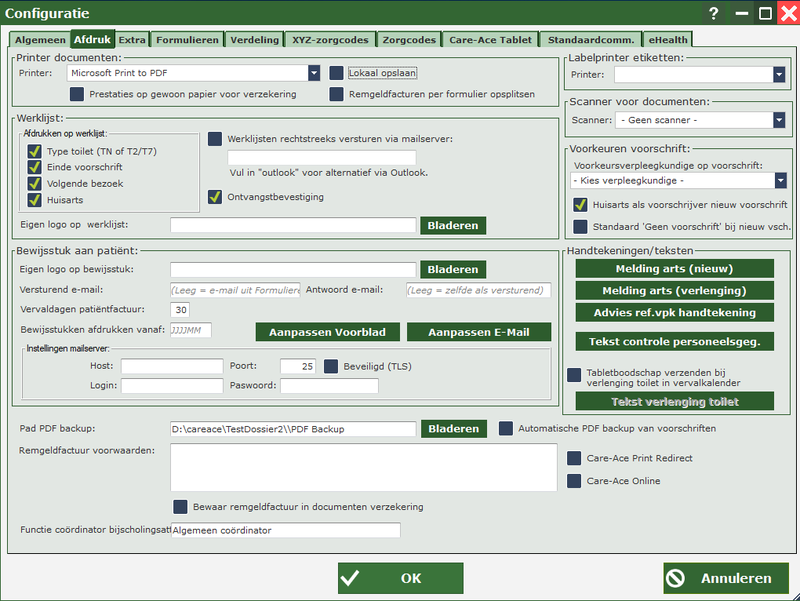Toggle Huisarts als voorschrijver nieuw voorschrift

pos(580,205)
